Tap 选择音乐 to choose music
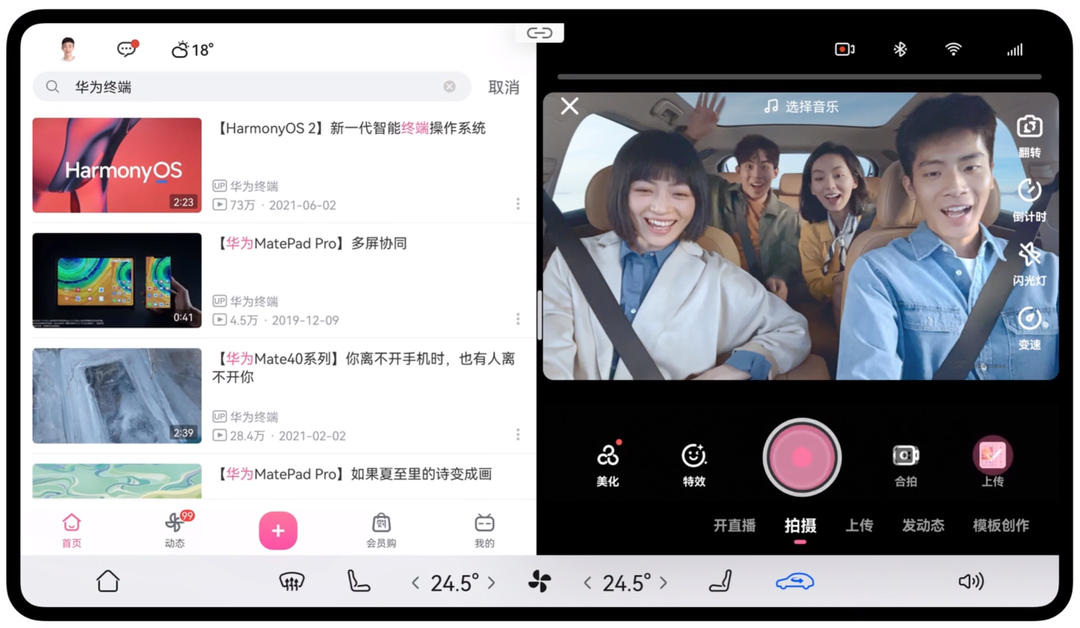The height and width of the screenshot is (628, 1080). pyautogui.click(x=801, y=106)
